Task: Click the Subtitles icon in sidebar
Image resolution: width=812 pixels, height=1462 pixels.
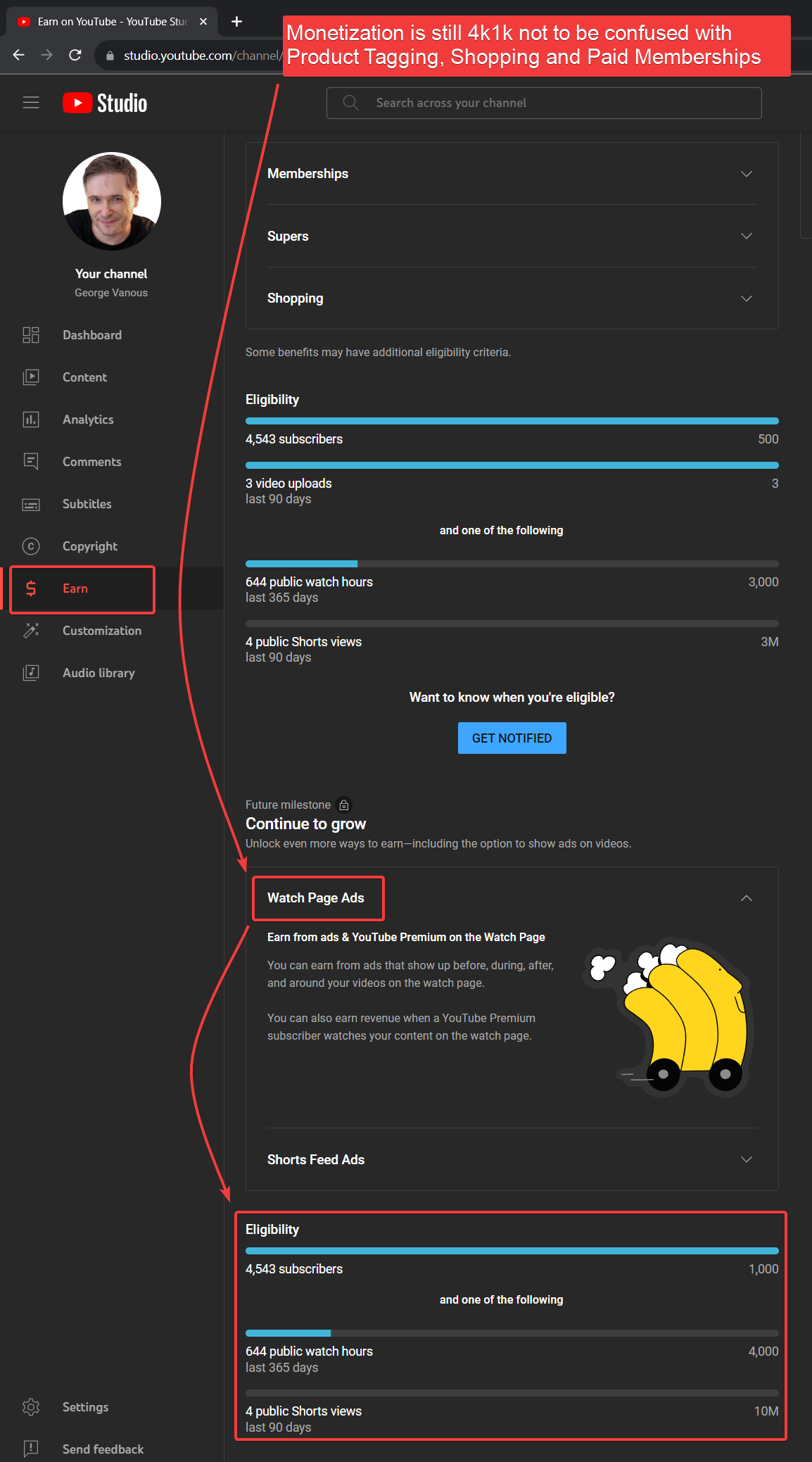Action: [x=31, y=504]
